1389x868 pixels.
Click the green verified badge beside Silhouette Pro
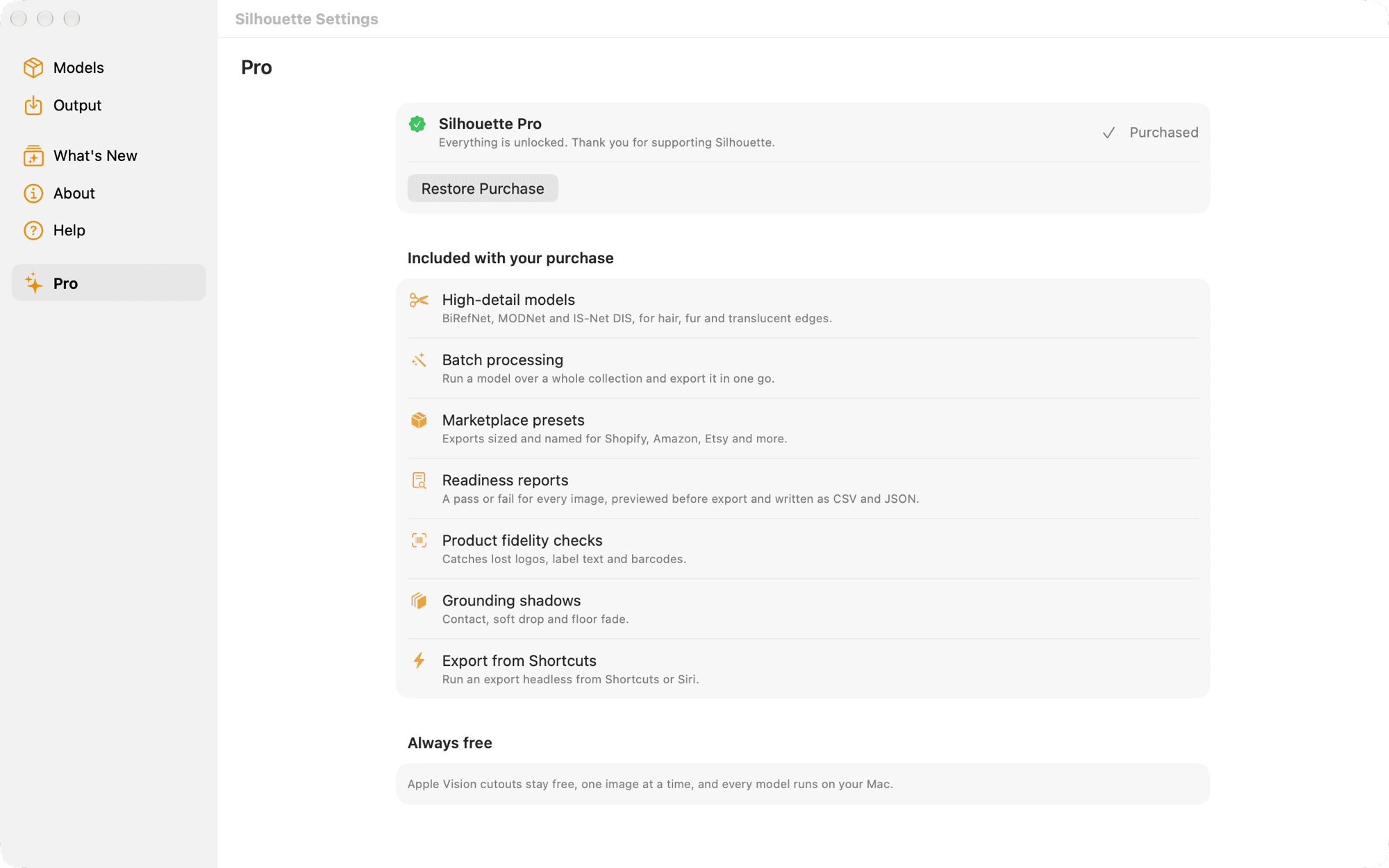click(x=417, y=124)
